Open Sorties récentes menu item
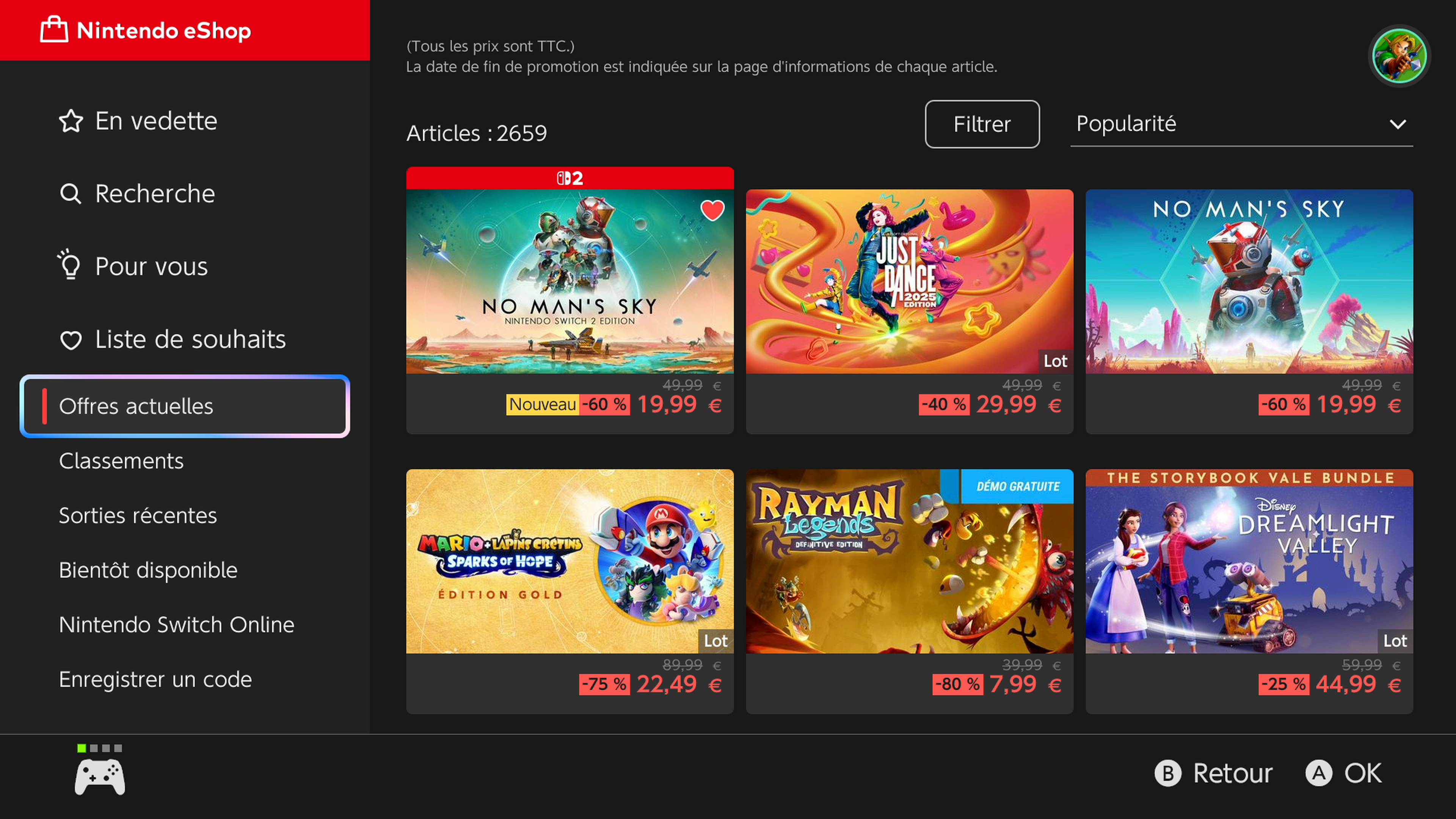Image resolution: width=1456 pixels, height=819 pixels. pos(138,516)
